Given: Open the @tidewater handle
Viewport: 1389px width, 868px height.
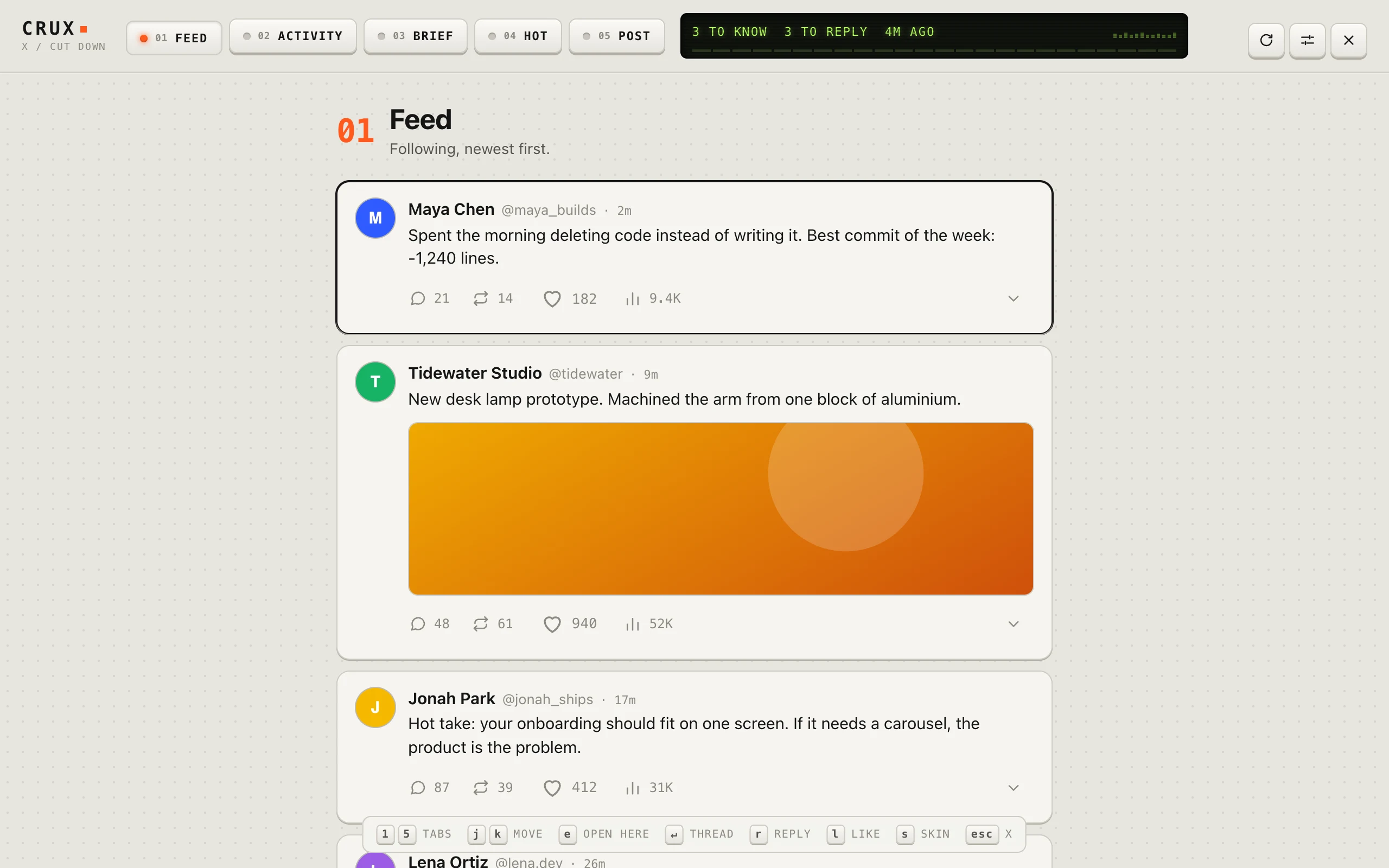Looking at the screenshot, I should click(585, 374).
